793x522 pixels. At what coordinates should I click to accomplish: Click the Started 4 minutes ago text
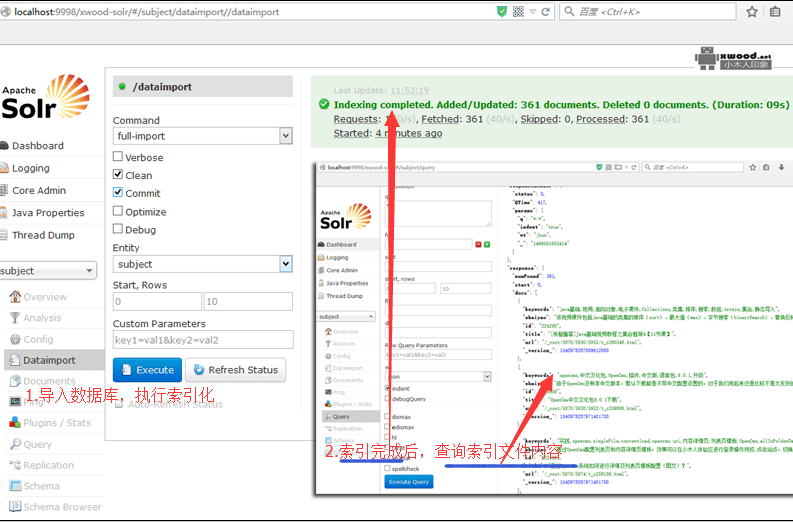click(x=388, y=133)
